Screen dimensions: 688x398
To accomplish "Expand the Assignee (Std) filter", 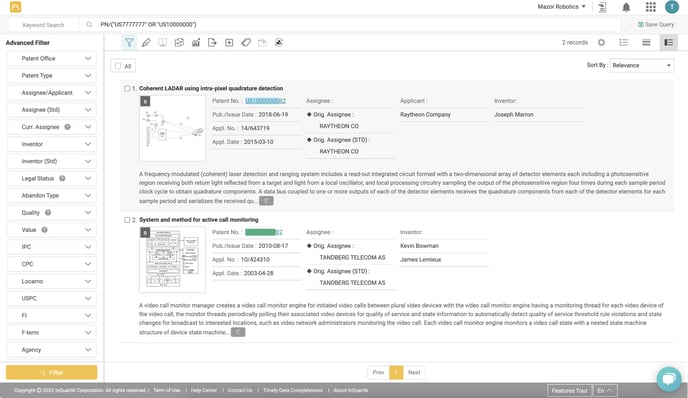I will pyautogui.click(x=52, y=110).
